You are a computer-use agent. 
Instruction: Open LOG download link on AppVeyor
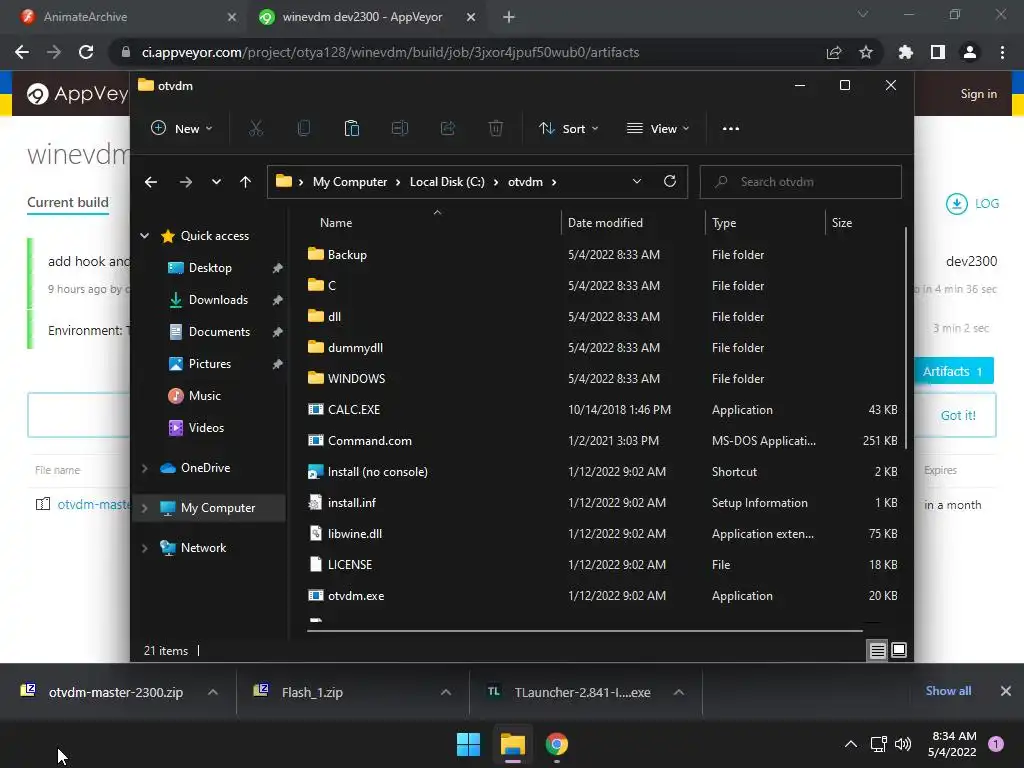(972, 204)
